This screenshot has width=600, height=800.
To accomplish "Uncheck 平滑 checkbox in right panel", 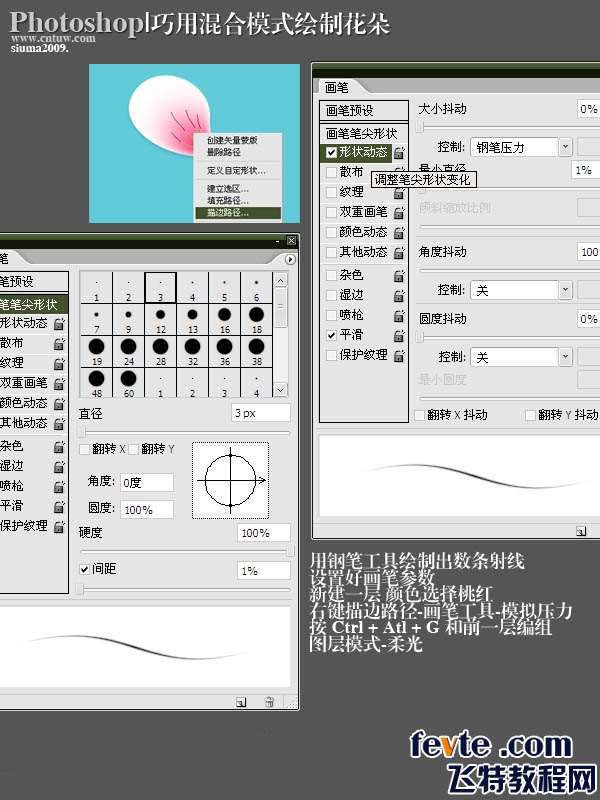I will (331, 335).
